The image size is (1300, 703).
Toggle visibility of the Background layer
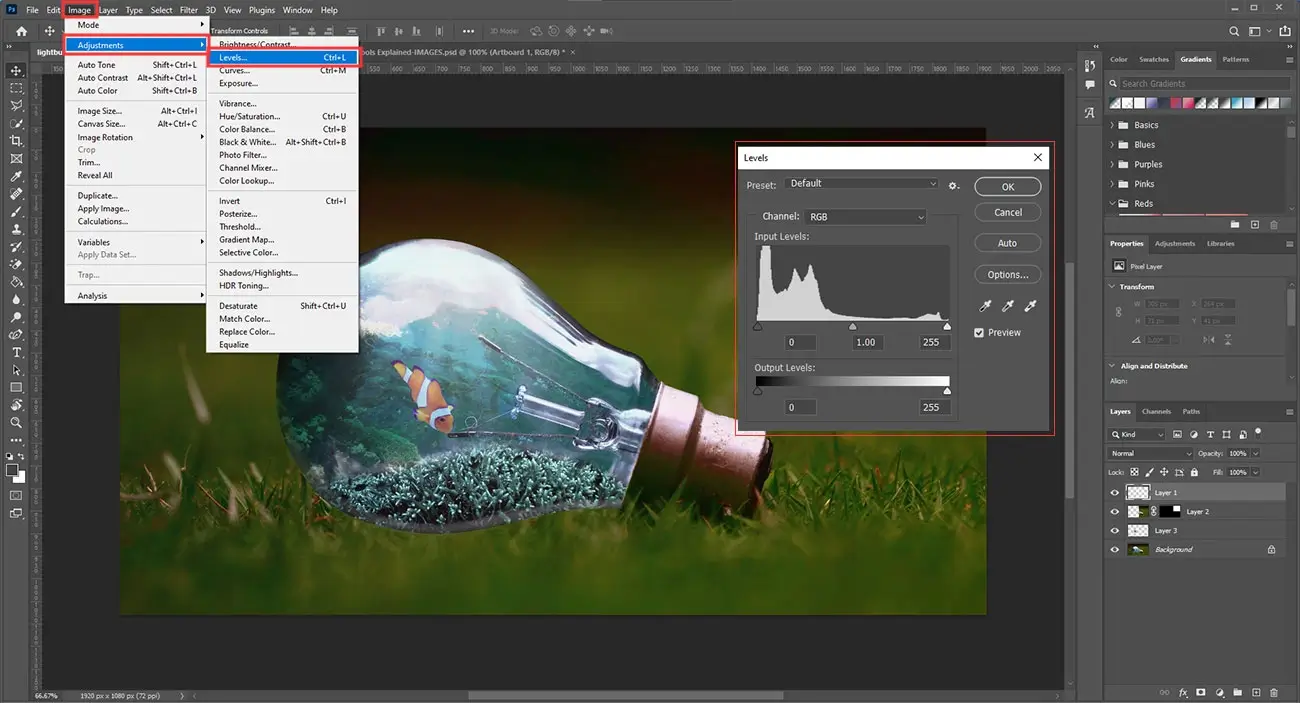1115,550
